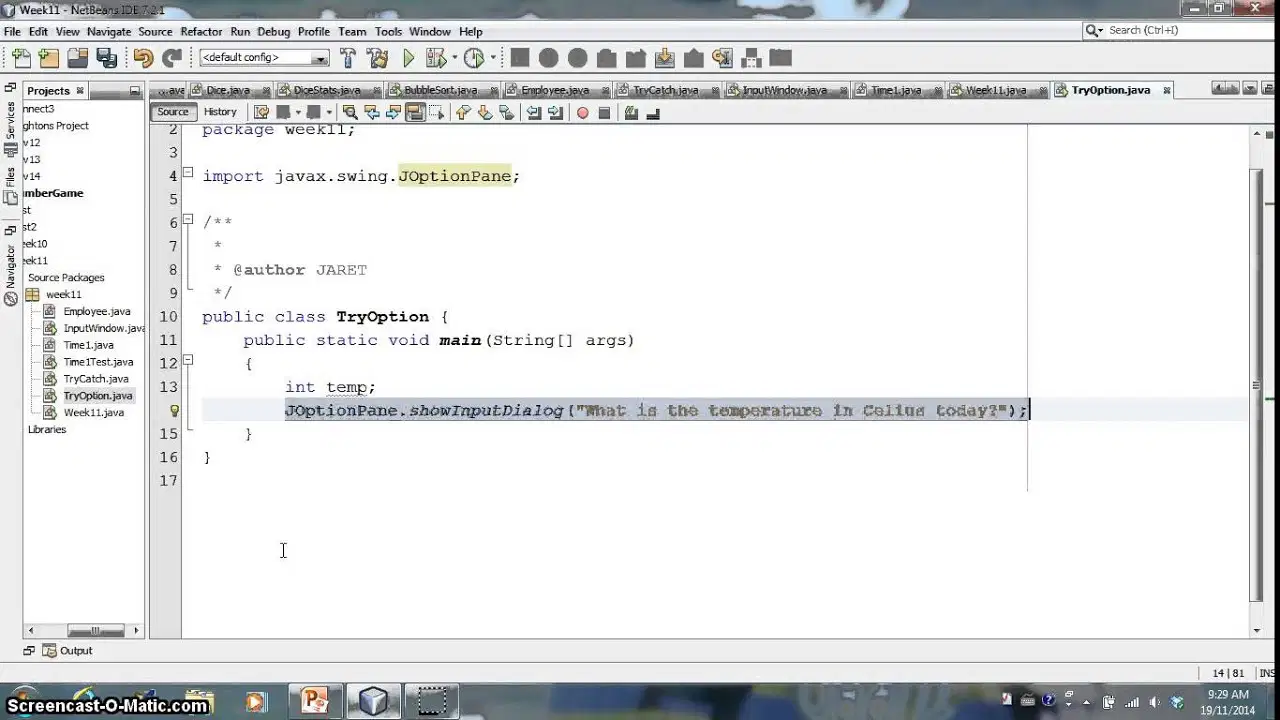Select the week11 package in Projects tree
This screenshot has height=720, width=1280.
63,294
